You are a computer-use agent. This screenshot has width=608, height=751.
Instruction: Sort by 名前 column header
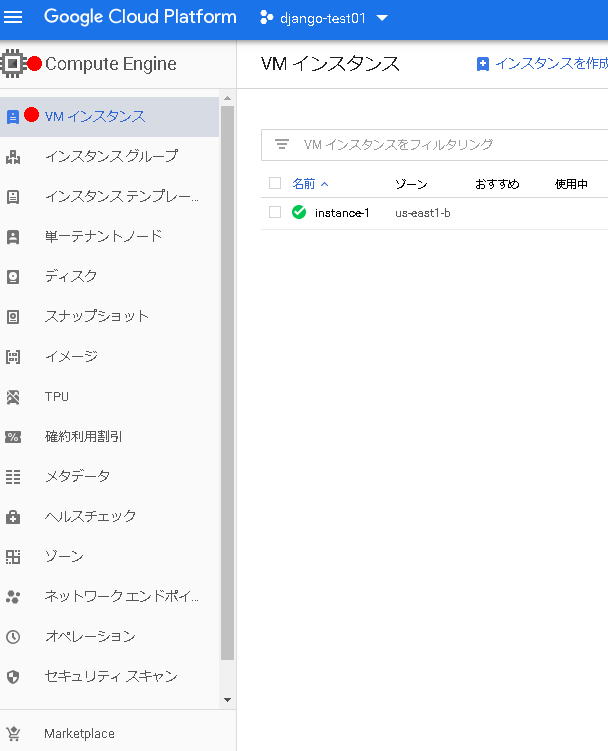click(x=304, y=184)
